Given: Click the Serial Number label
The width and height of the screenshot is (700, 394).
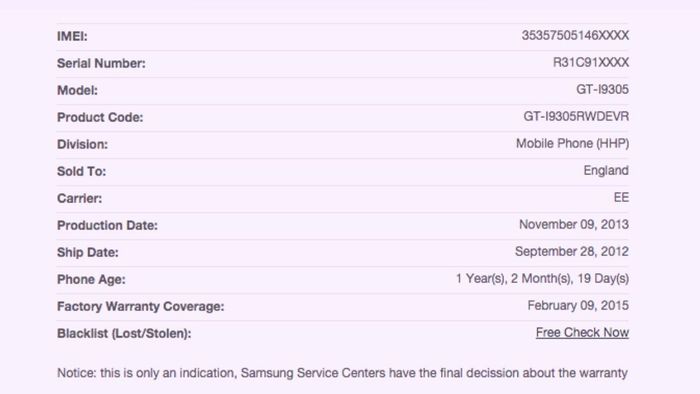Looking at the screenshot, I should click(x=101, y=63).
